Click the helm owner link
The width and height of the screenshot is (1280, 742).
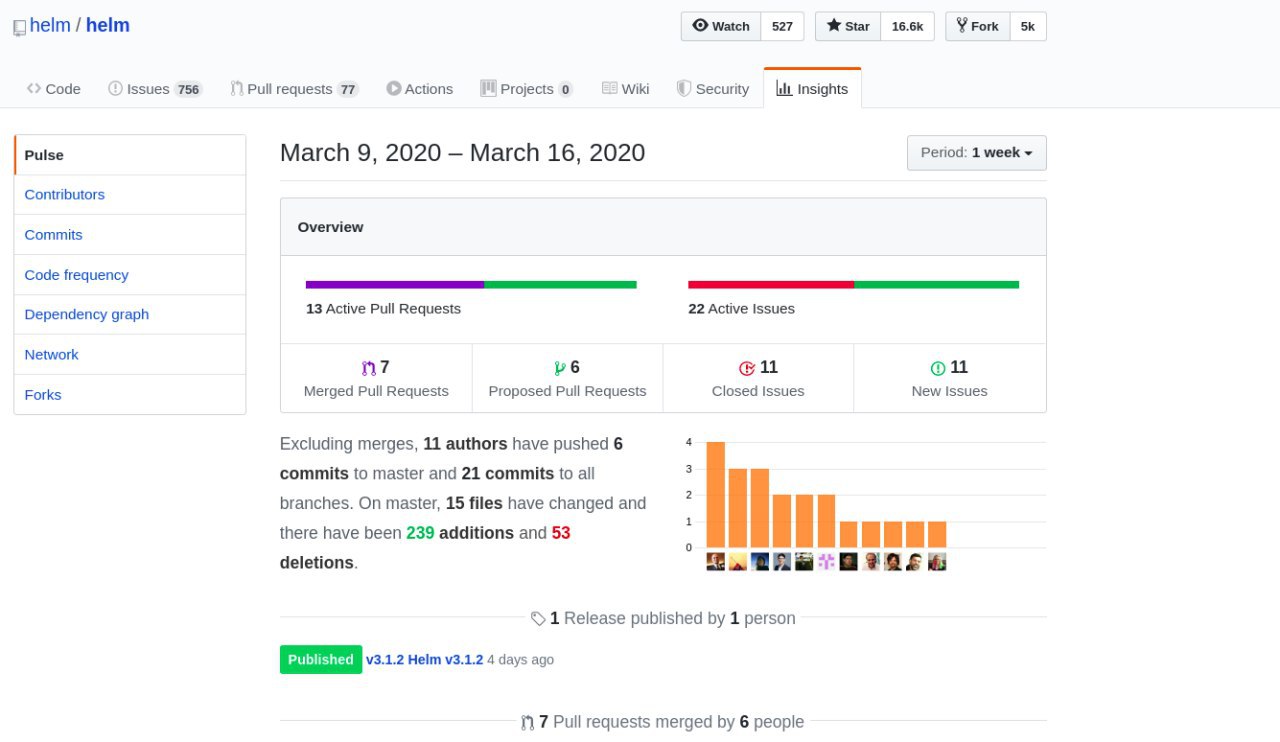tap(50, 25)
